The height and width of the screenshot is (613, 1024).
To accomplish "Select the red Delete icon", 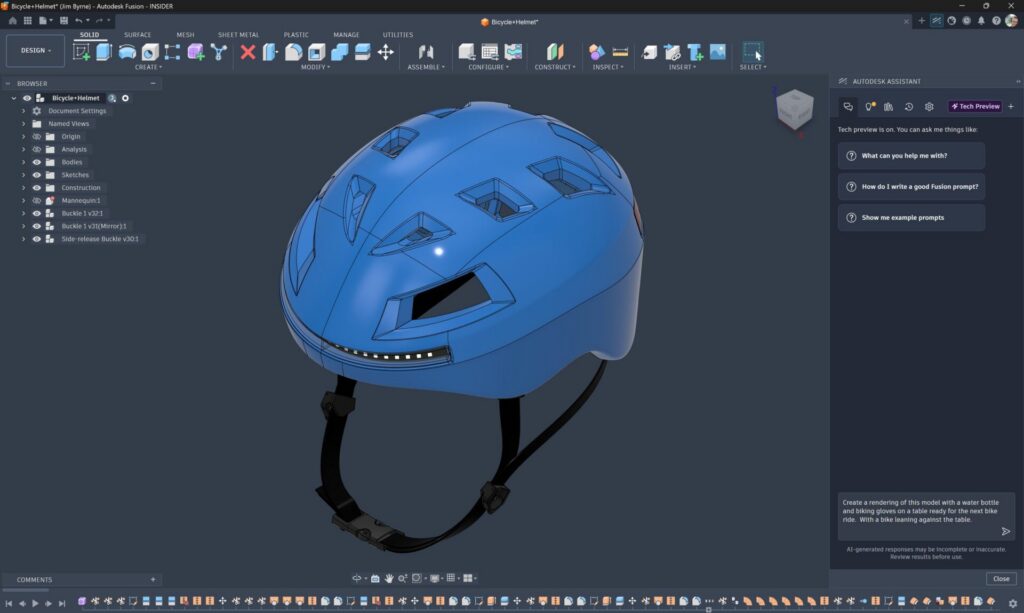I will 248,52.
